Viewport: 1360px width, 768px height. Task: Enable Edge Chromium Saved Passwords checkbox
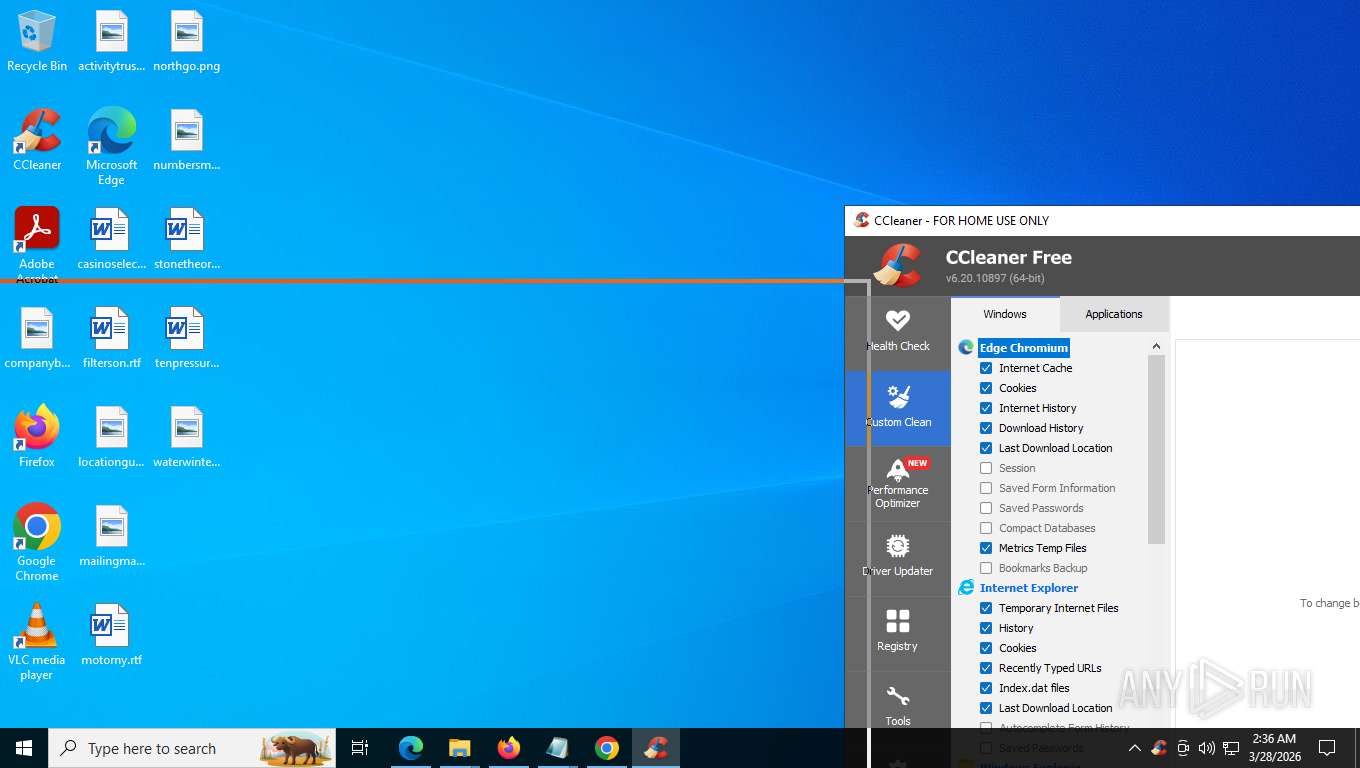click(986, 508)
